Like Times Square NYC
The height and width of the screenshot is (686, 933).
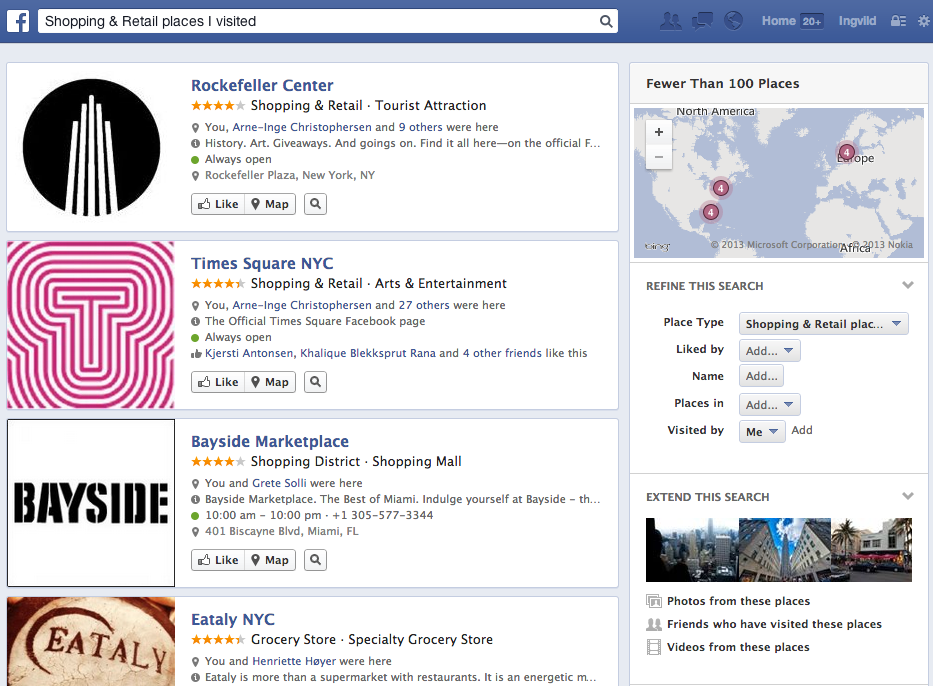tap(218, 382)
